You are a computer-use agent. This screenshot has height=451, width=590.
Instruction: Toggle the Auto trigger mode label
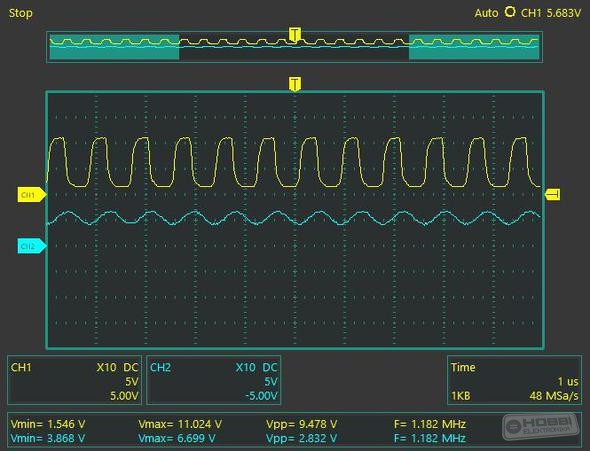pos(486,13)
